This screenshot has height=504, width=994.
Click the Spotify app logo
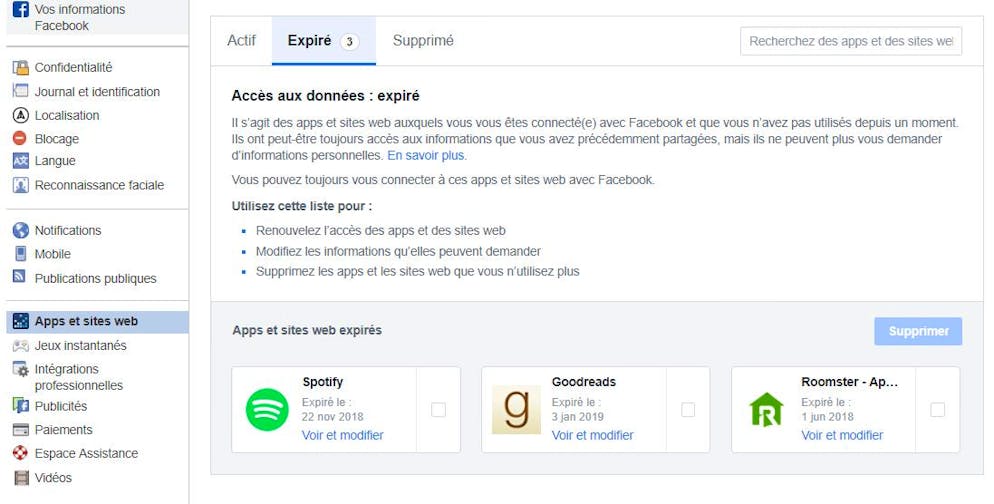(x=267, y=410)
